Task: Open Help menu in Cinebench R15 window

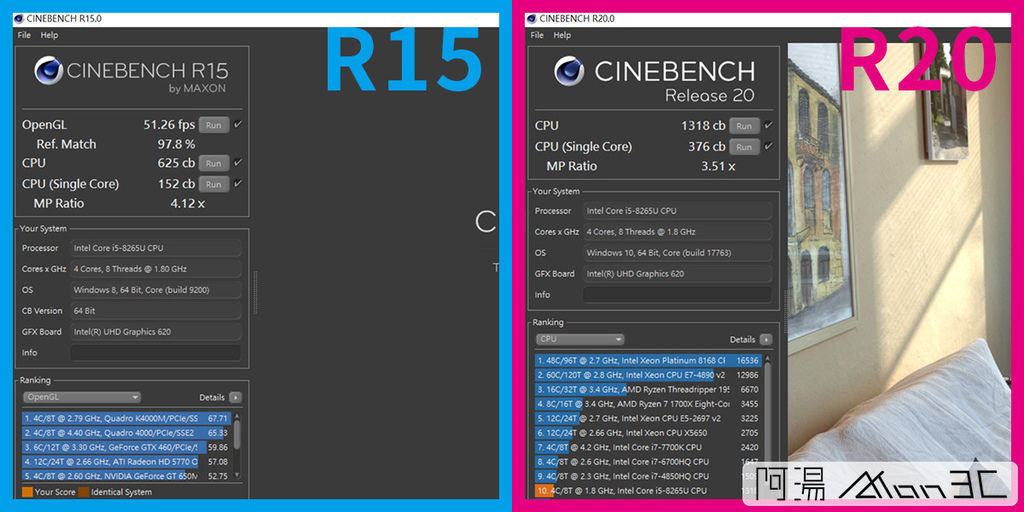Action: point(49,35)
